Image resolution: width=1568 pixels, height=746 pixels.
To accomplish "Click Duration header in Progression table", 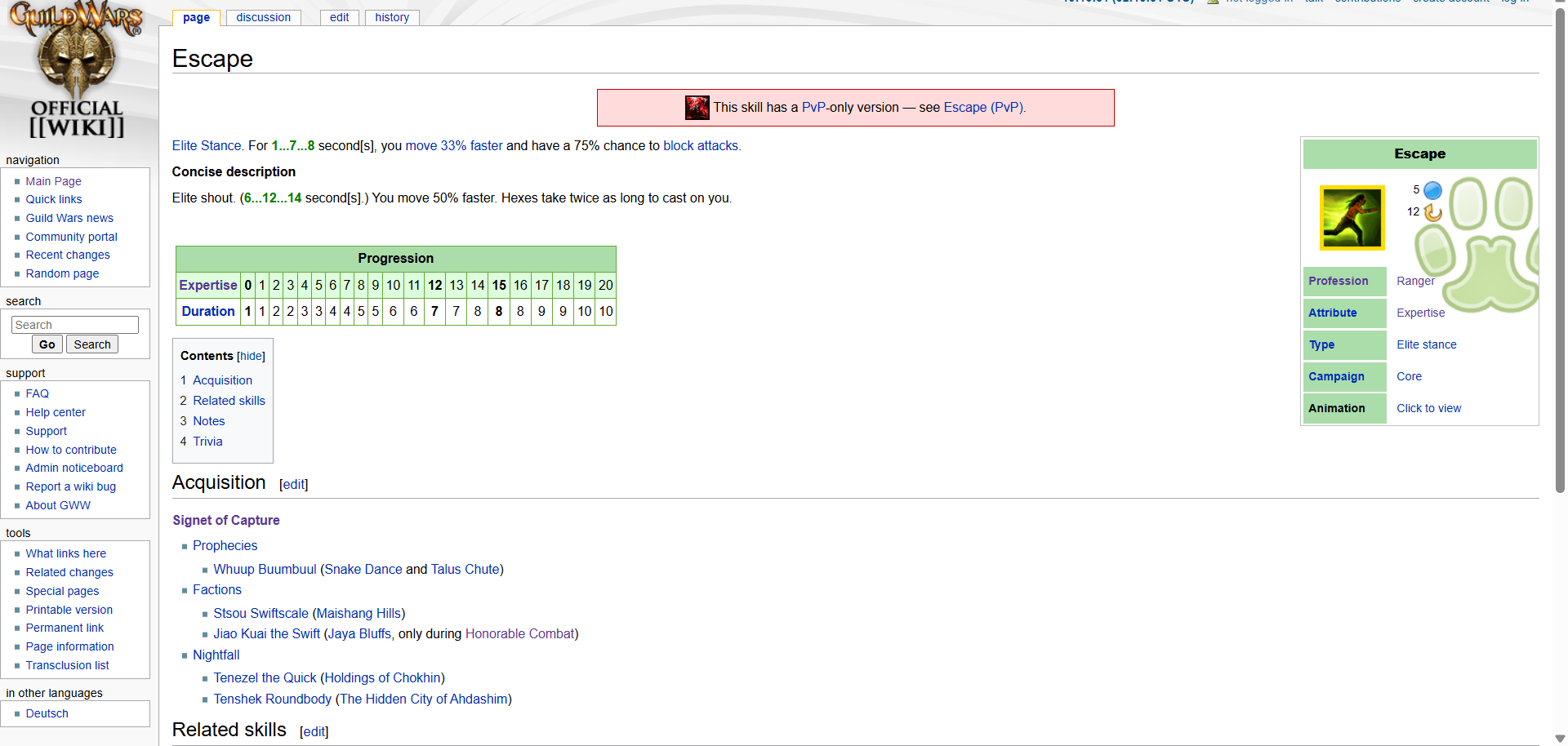I will point(208,311).
